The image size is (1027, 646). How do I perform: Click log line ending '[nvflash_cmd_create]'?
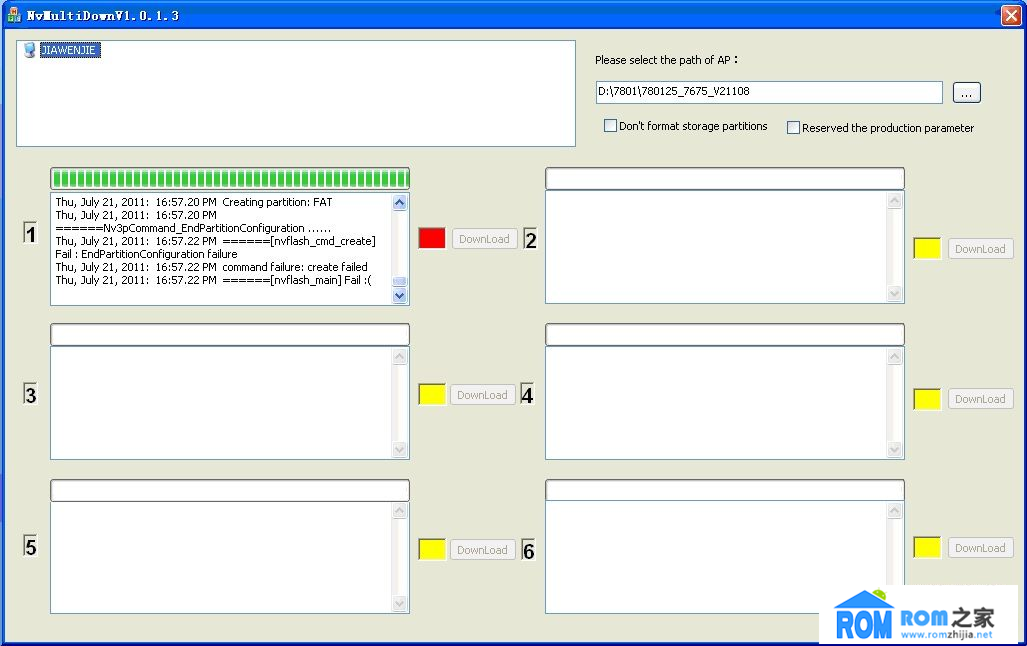pyautogui.click(x=215, y=241)
